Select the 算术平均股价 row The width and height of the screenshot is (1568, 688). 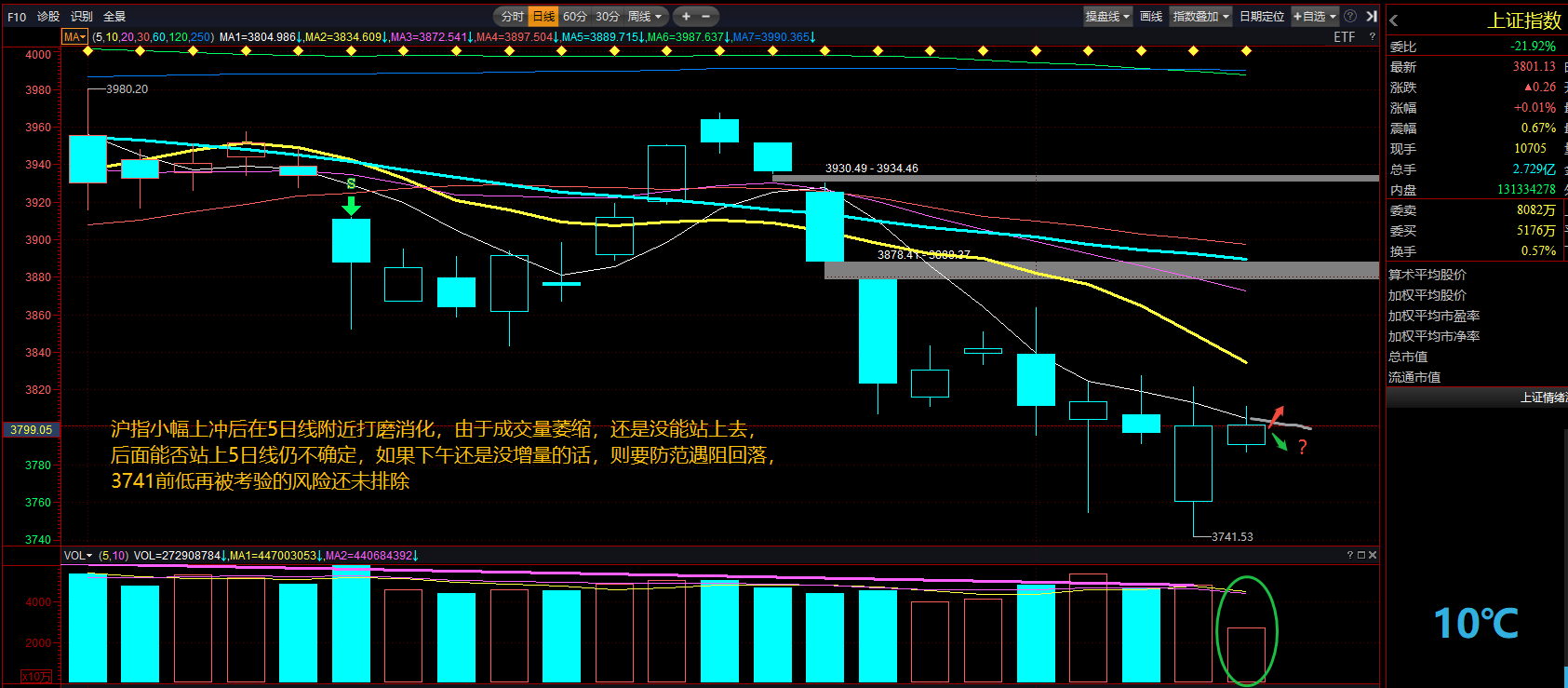click(1427, 275)
